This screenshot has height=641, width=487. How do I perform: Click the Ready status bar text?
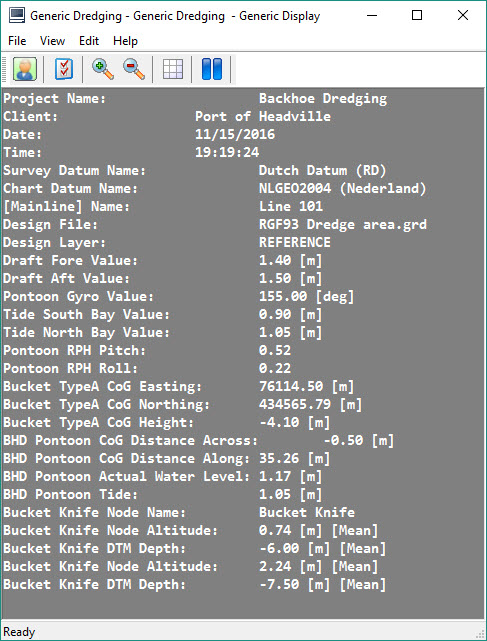19,632
